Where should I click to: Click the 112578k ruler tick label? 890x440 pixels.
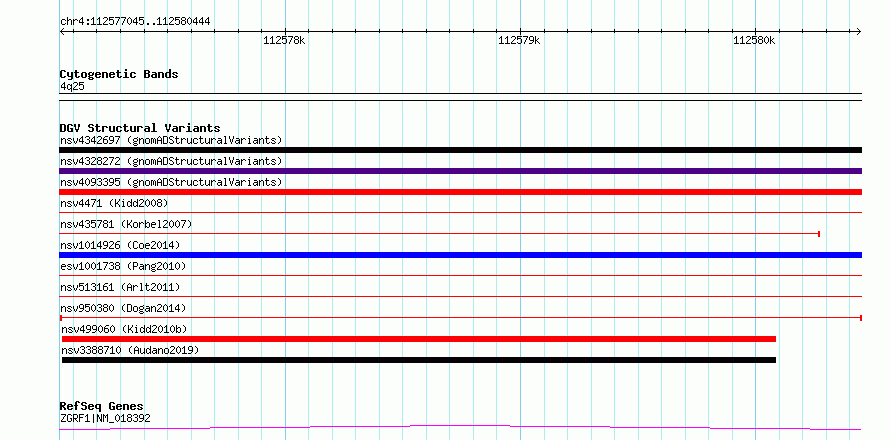pos(284,41)
